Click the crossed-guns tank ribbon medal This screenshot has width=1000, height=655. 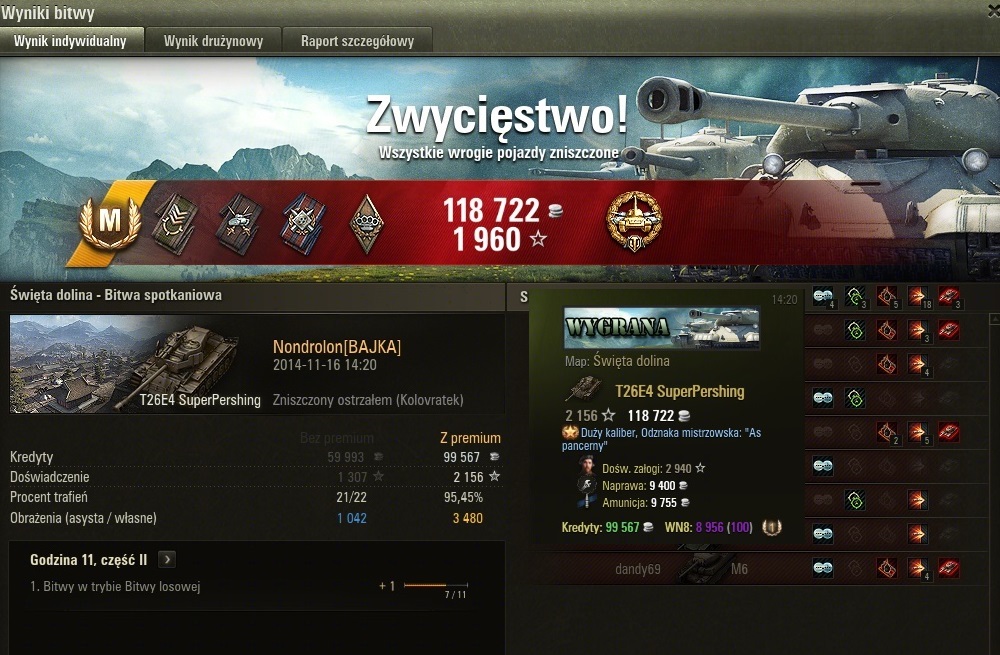pyautogui.click(x=239, y=223)
